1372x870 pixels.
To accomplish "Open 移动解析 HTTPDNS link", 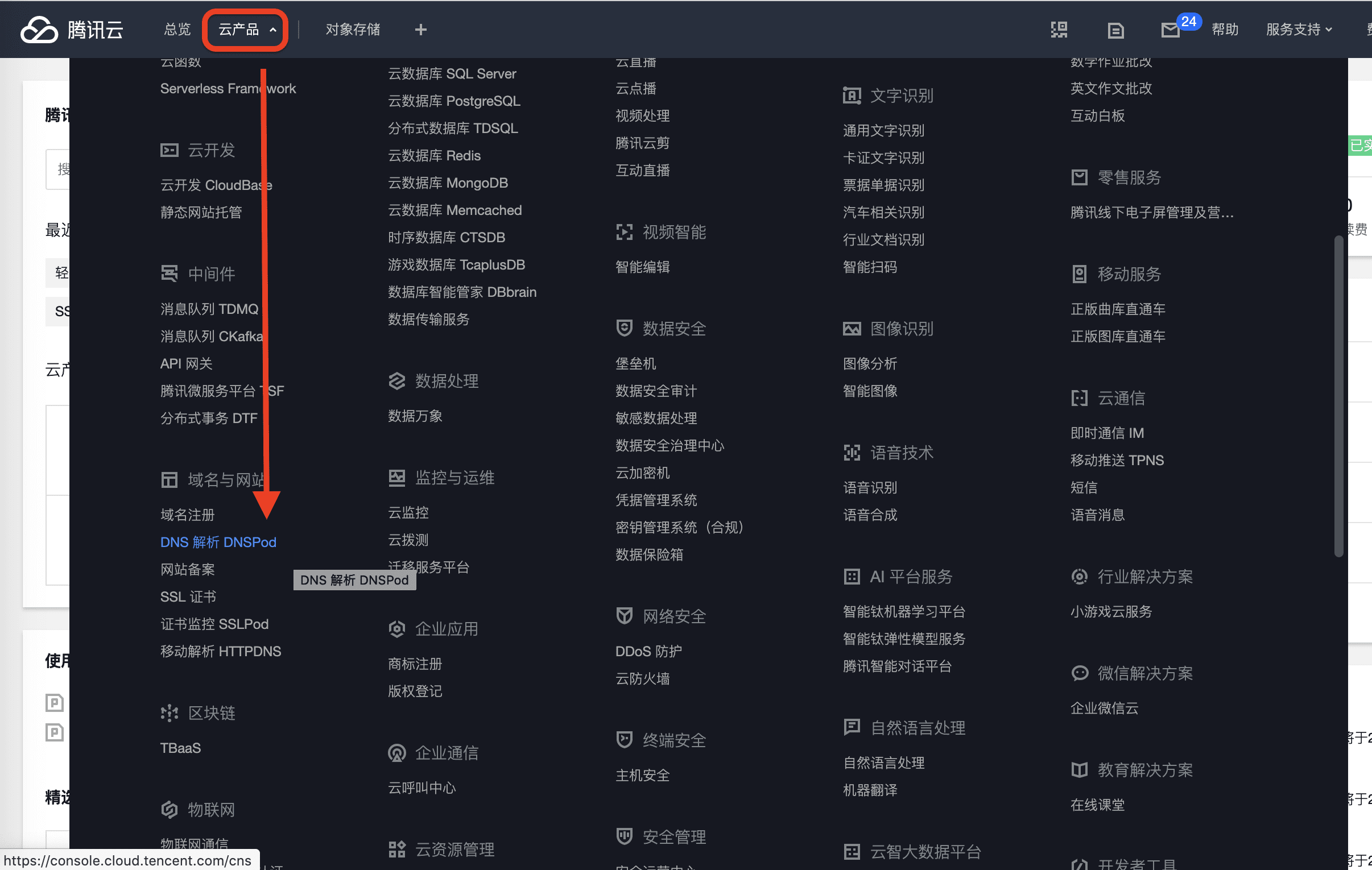I will 221,652.
